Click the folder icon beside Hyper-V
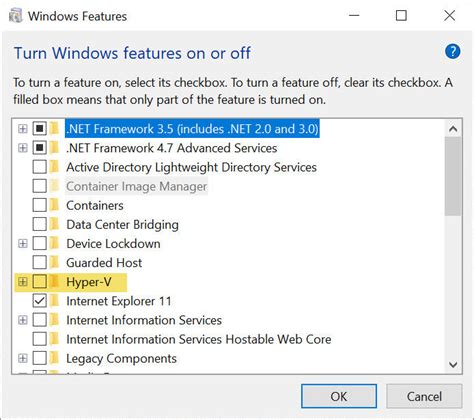Image resolution: width=474 pixels, height=420 pixels. click(x=54, y=282)
